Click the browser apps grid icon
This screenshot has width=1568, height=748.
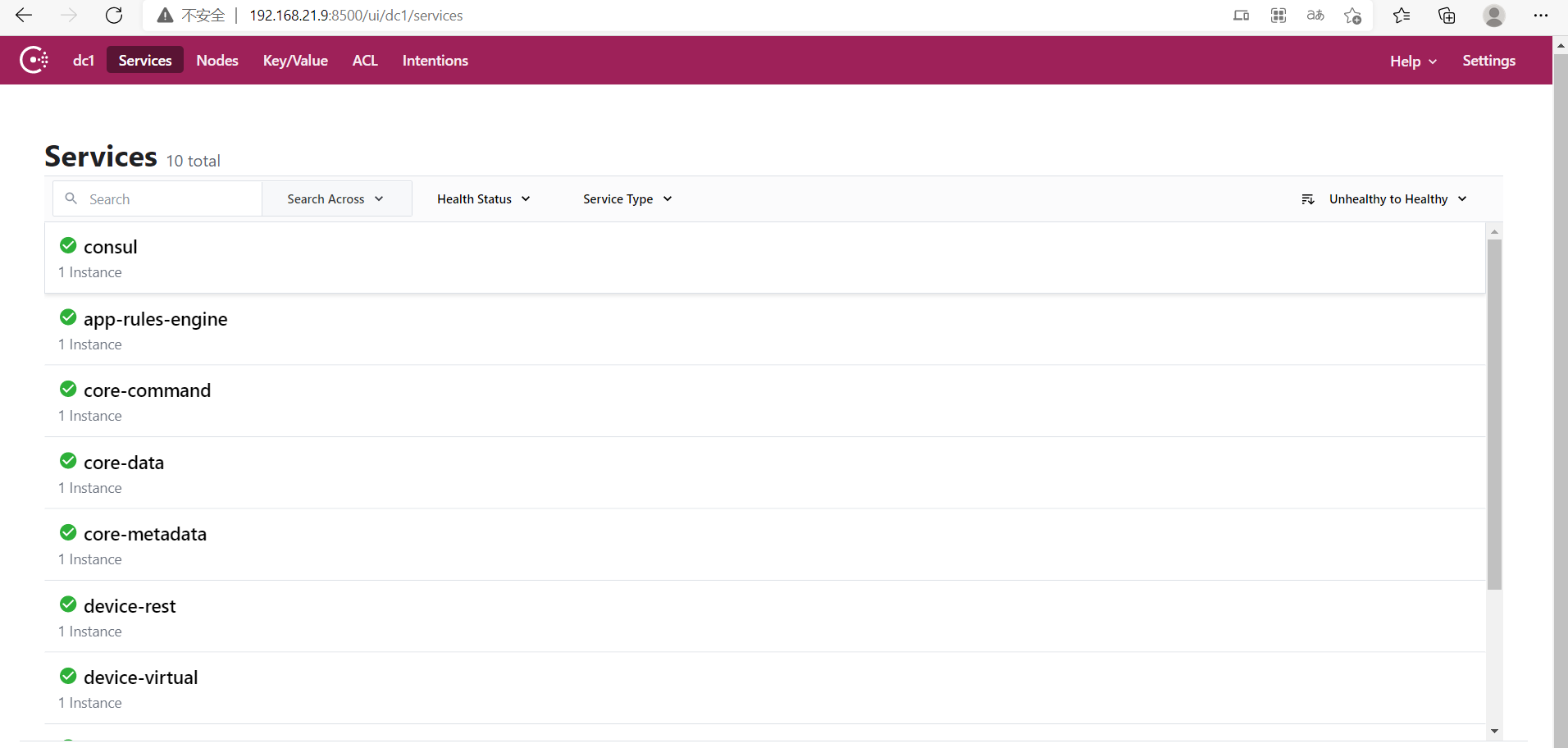click(1278, 16)
